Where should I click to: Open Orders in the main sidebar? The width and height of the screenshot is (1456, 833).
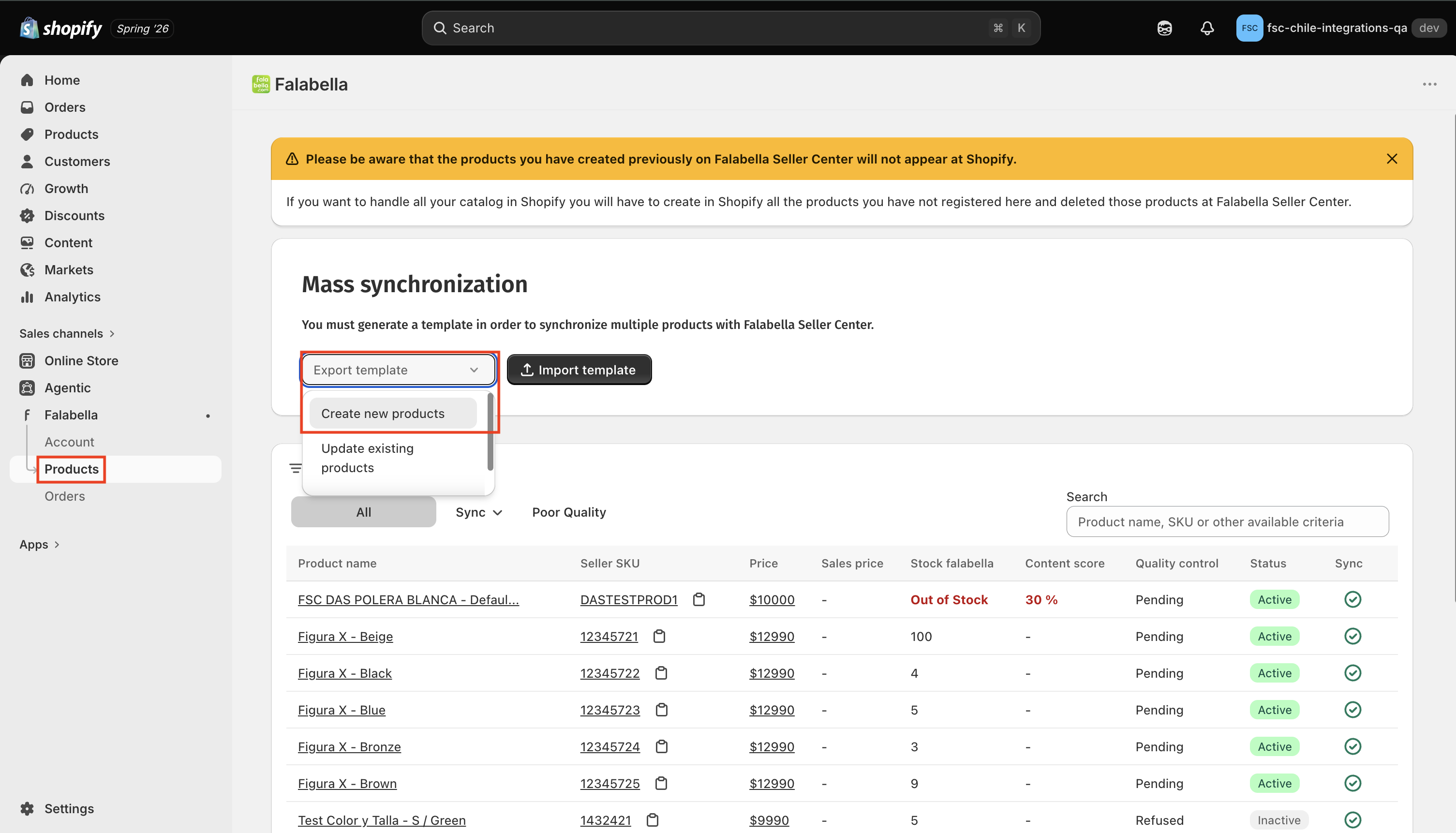(116, 107)
